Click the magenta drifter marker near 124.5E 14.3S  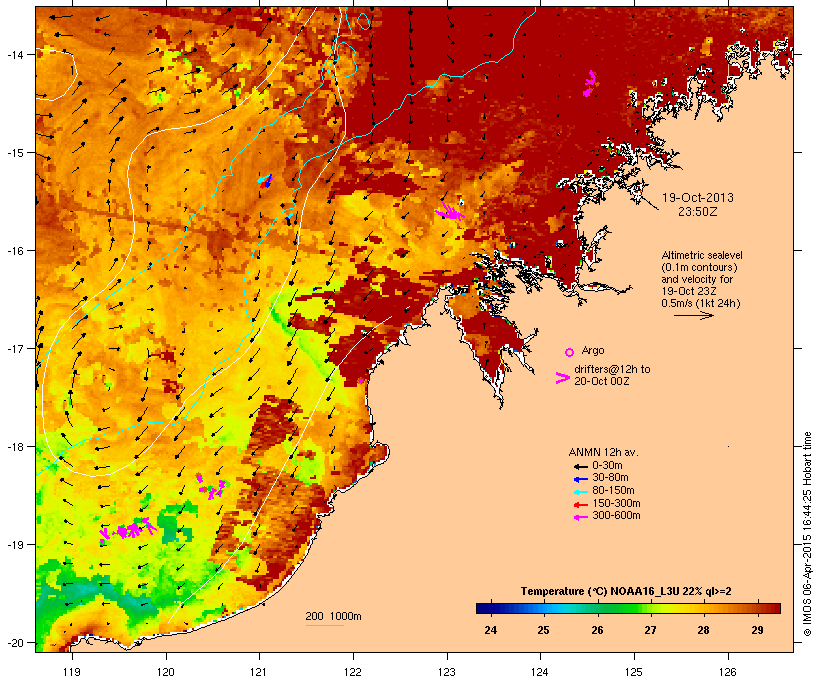click(x=590, y=84)
